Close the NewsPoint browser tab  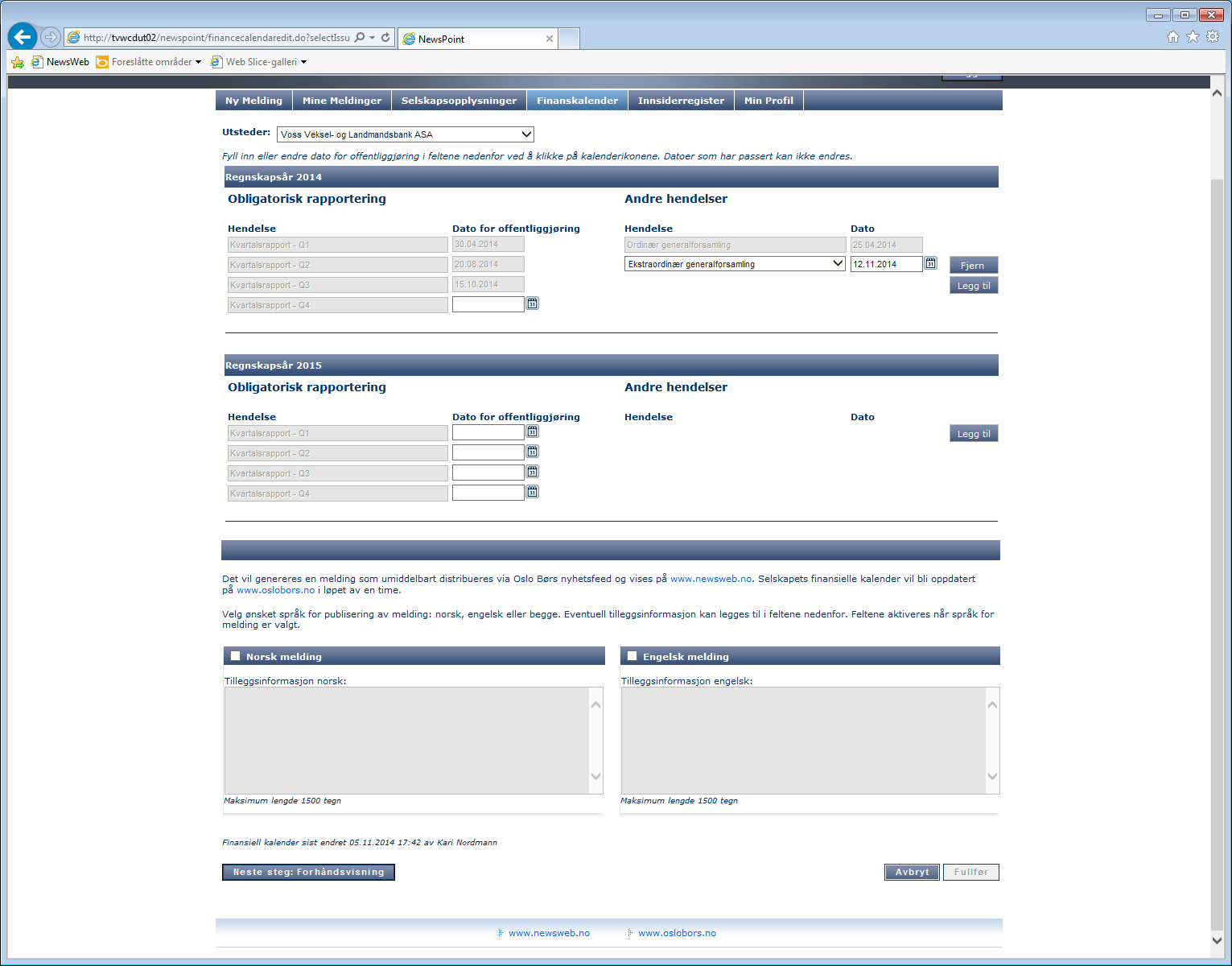550,39
